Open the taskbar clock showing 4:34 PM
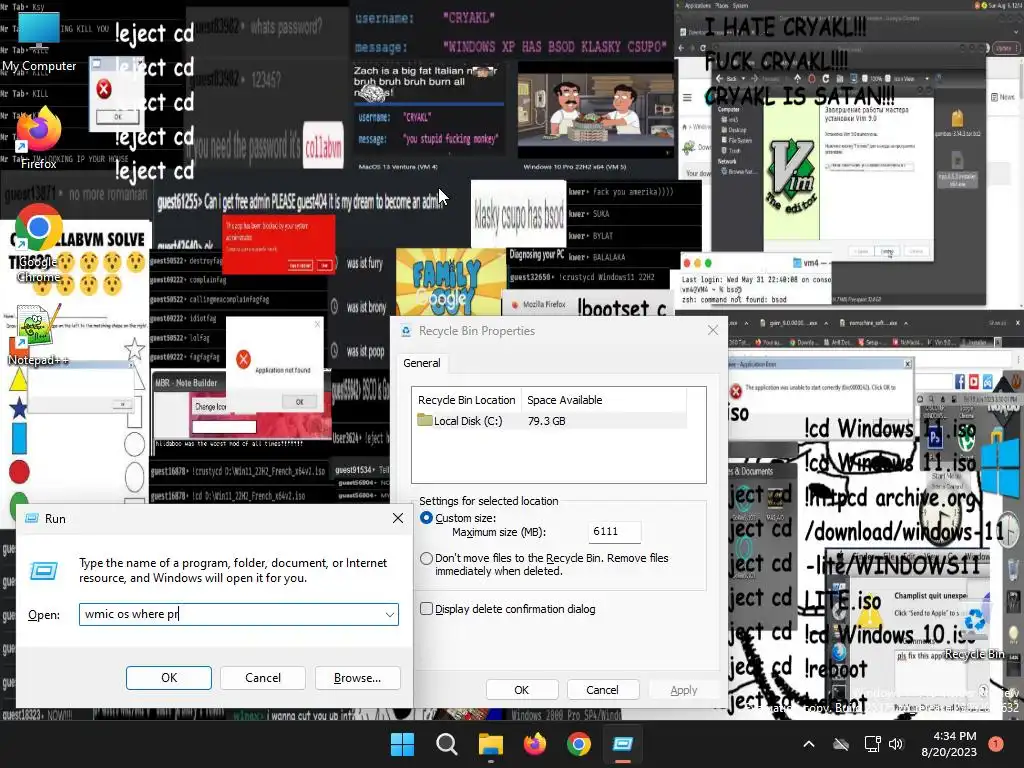 point(949,744)
